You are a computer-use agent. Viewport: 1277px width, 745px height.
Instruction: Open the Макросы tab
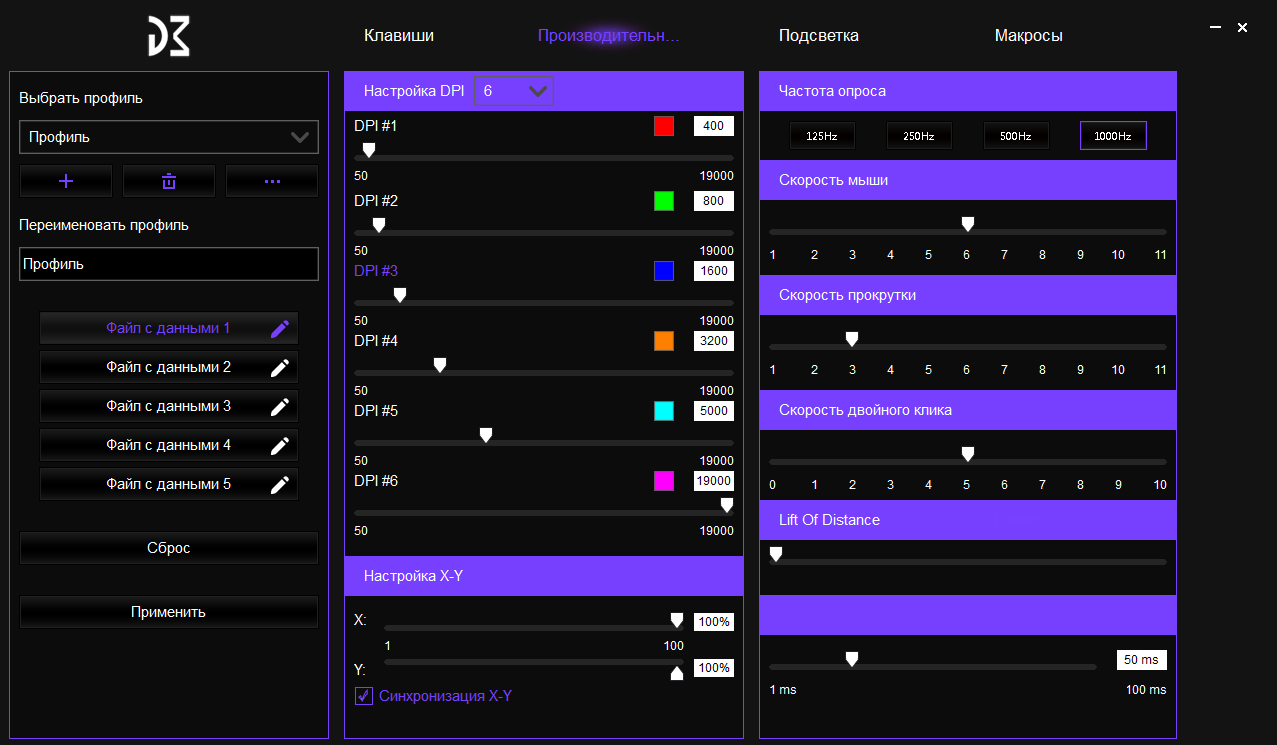[x=1028, y=36]
